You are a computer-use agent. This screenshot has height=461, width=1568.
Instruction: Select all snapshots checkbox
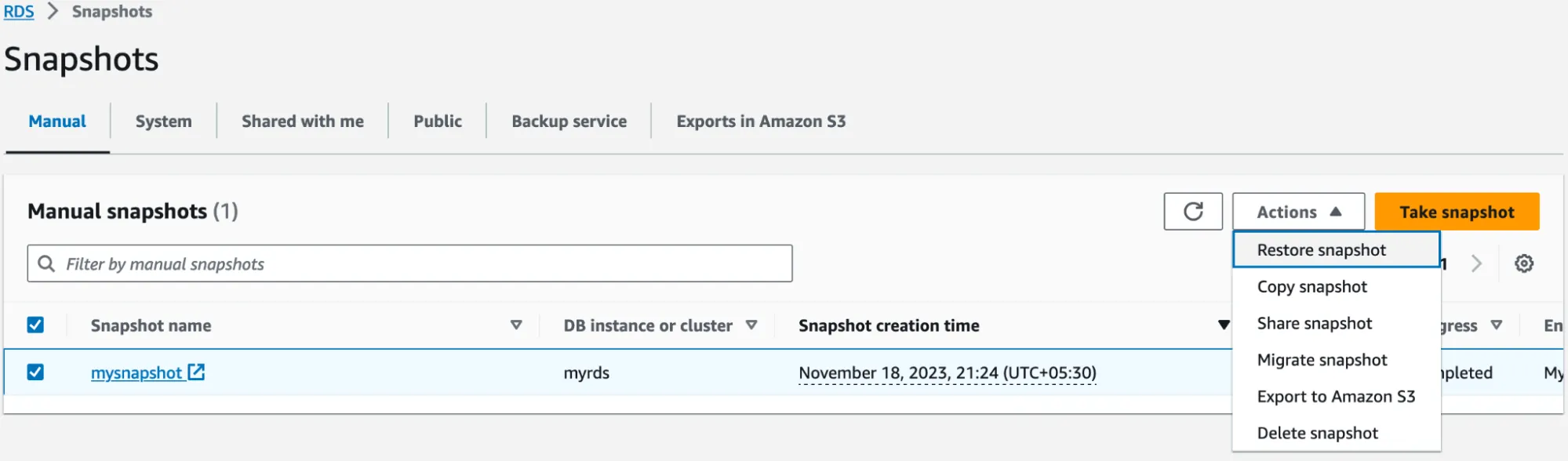coord(35,325)
